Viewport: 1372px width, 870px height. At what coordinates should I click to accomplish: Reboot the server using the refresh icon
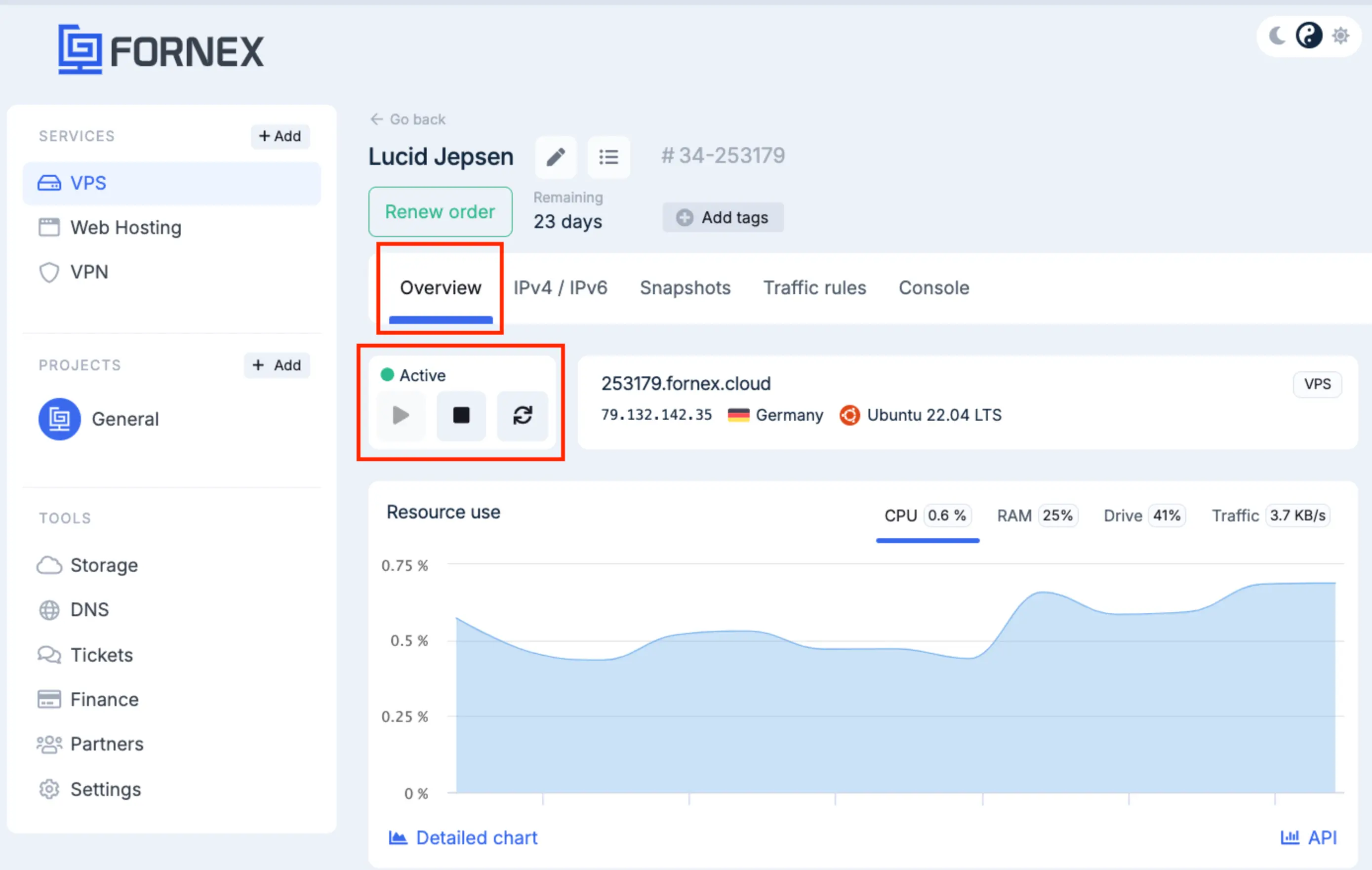coord(522,415)
